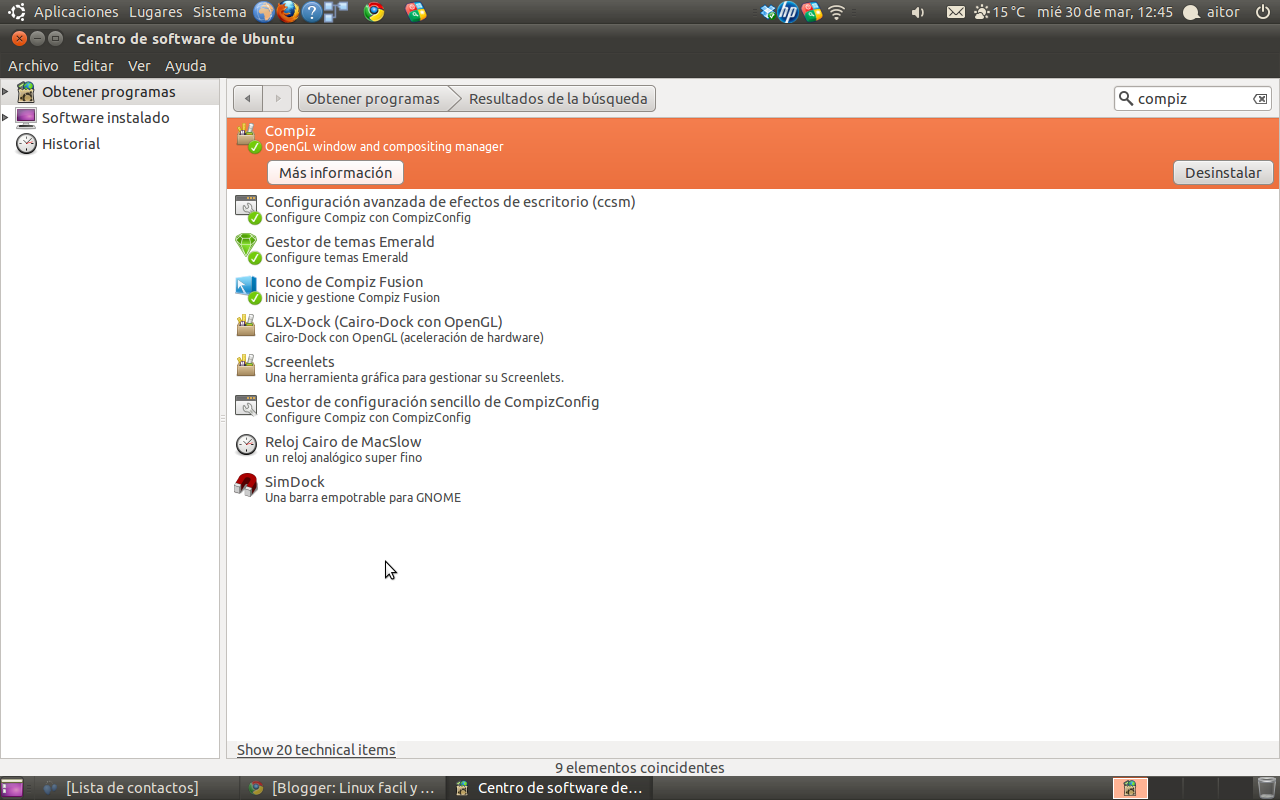Select the Reloj Cairo de MacSlow clock icon
The height and width of the screenshot is (800, 1280).
point(246,445)
